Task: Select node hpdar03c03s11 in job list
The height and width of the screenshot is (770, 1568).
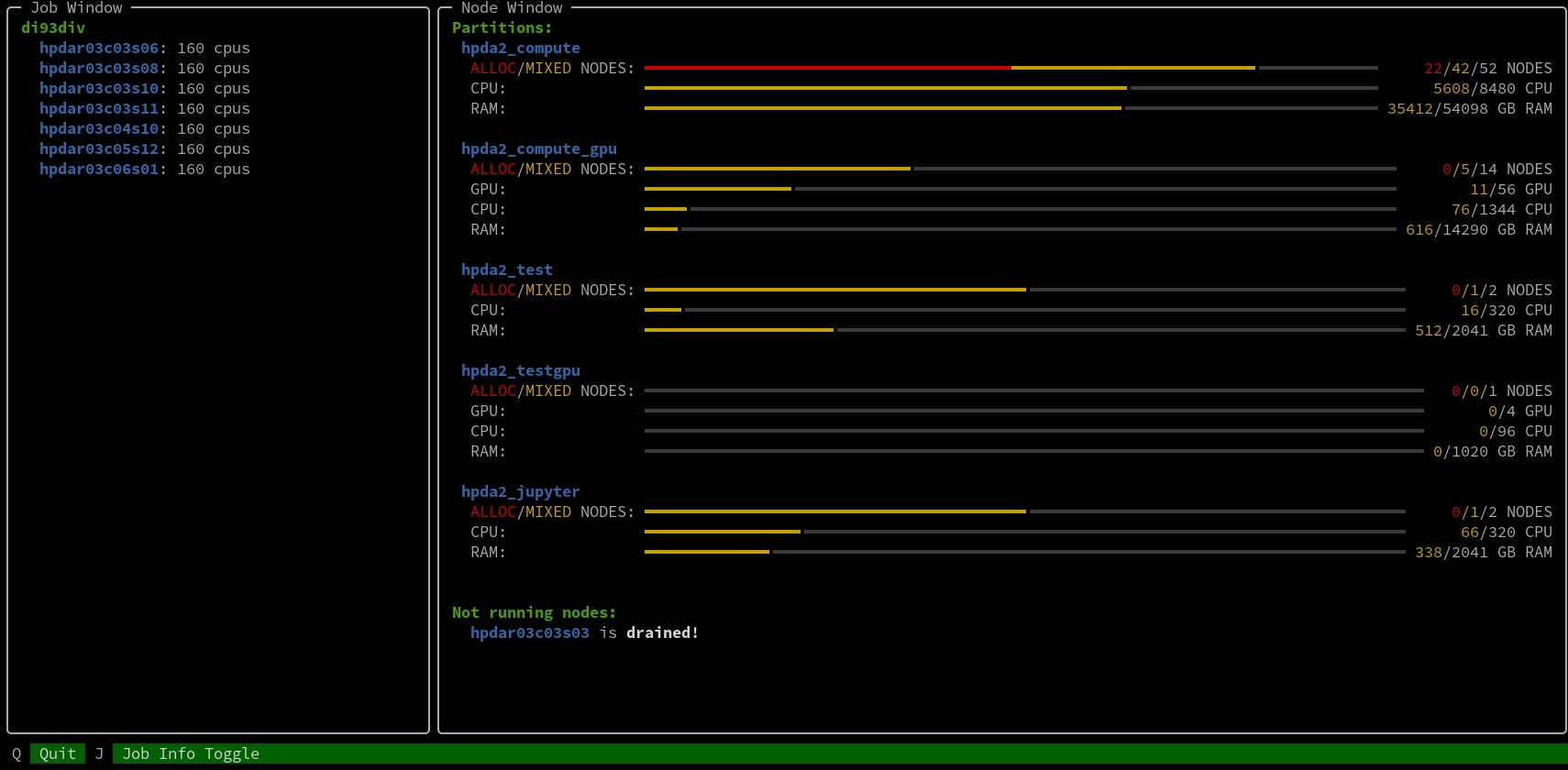Action: [99, 108]
